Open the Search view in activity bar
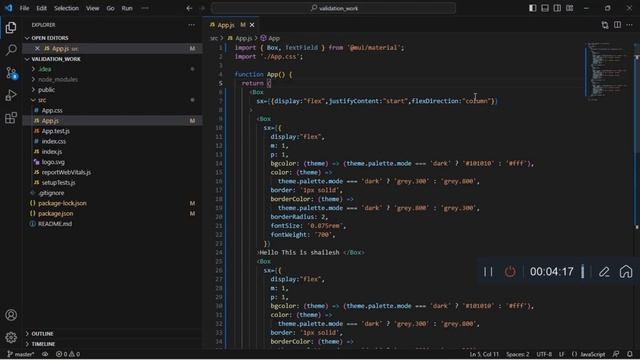Image resolution: width=640 pixels, height=360 pixels. tap(11, 50)
